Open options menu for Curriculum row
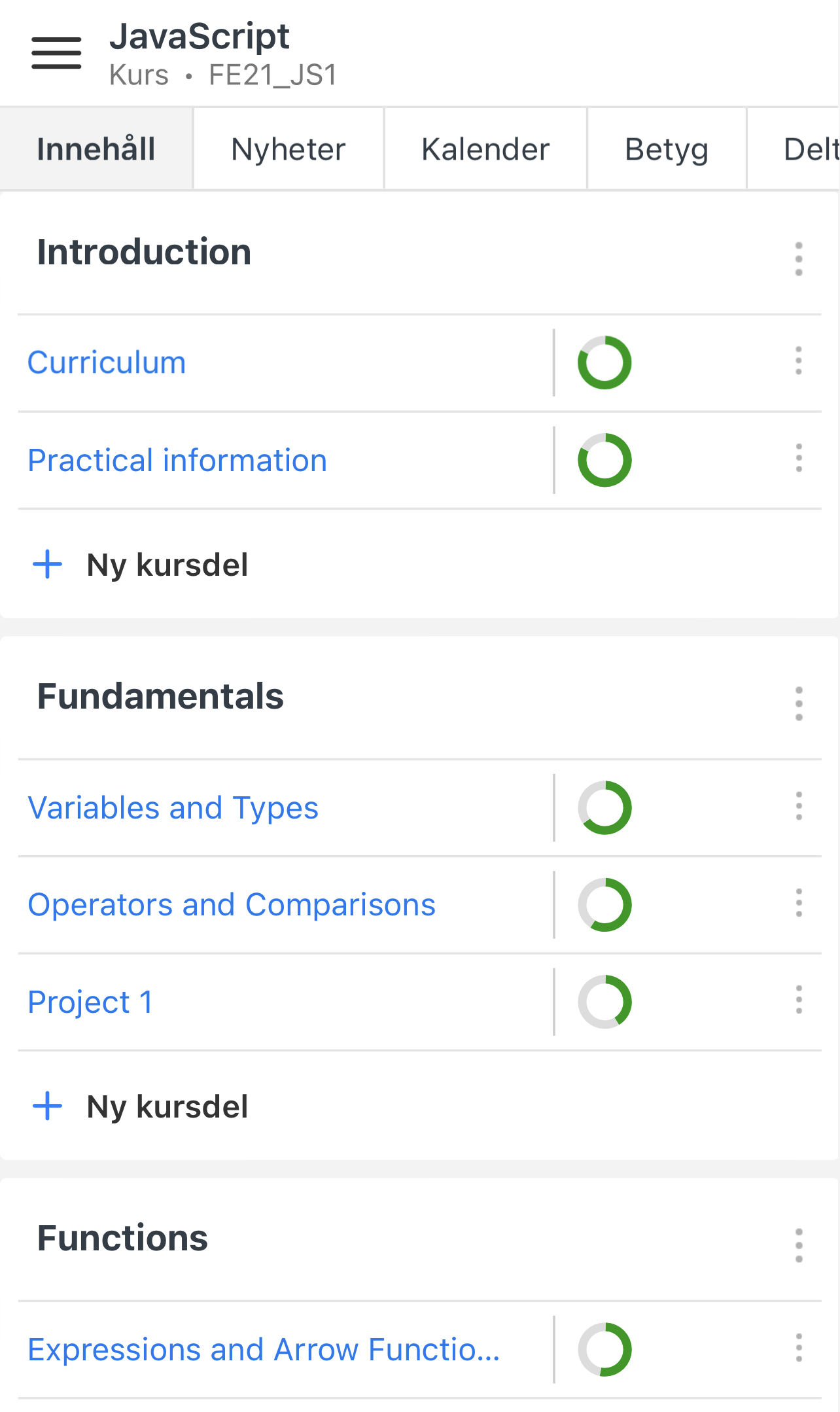The height and width of the screenshot is (1412, 840). [x=798, y=361]
